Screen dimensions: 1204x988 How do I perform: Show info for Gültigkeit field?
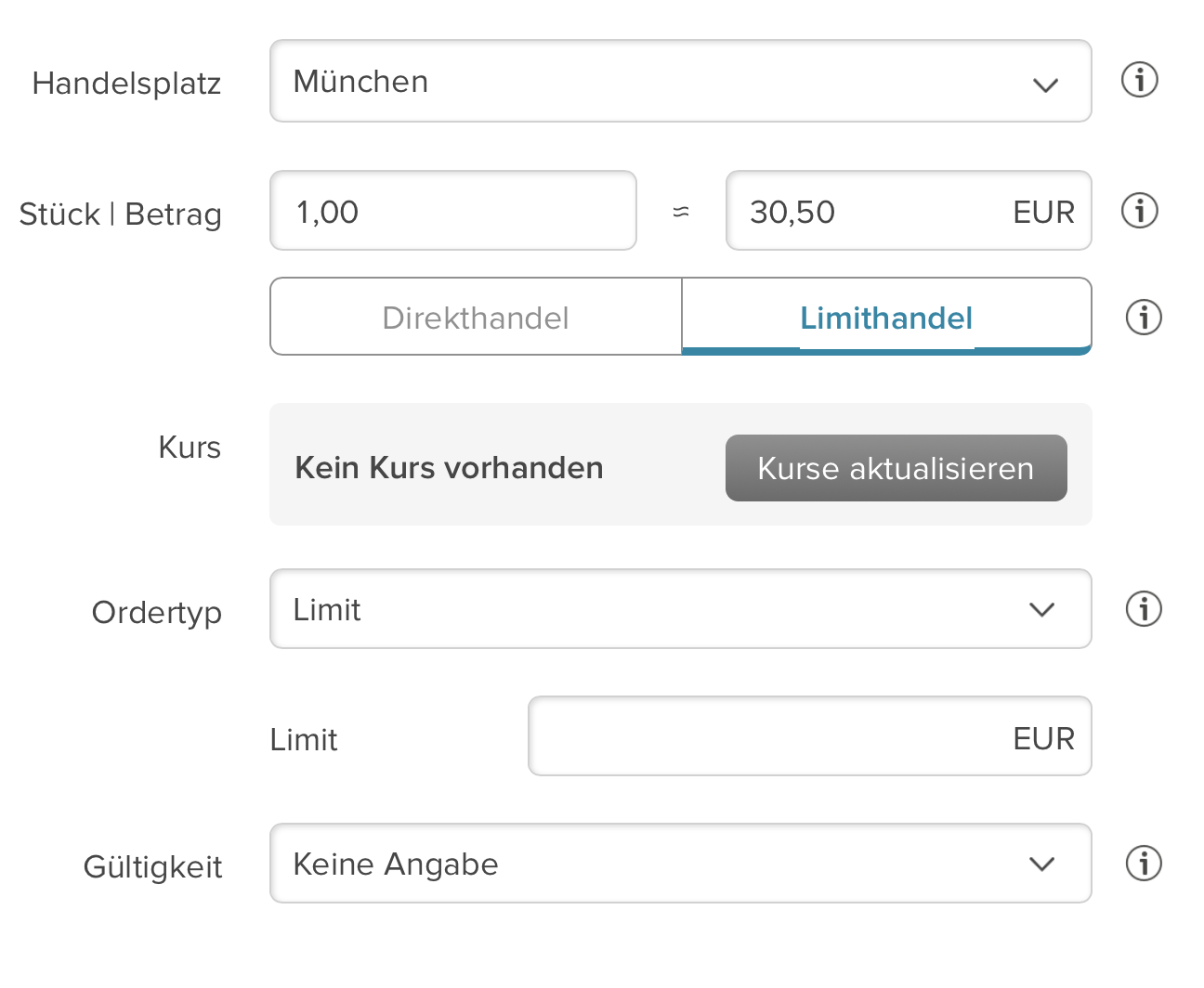1143,864
